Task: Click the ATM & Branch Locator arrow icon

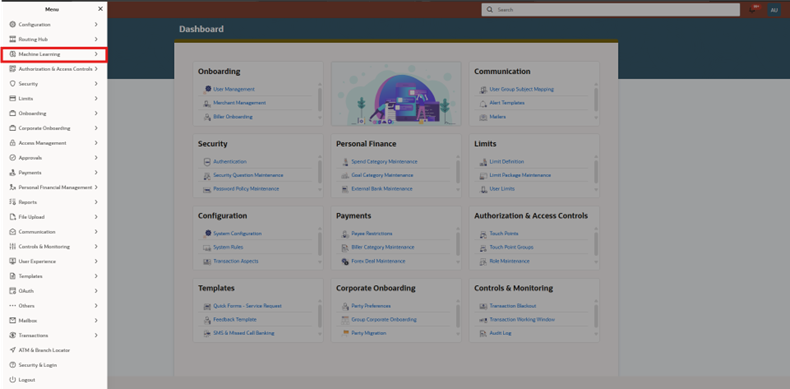Action: click(x=13, y=350)
